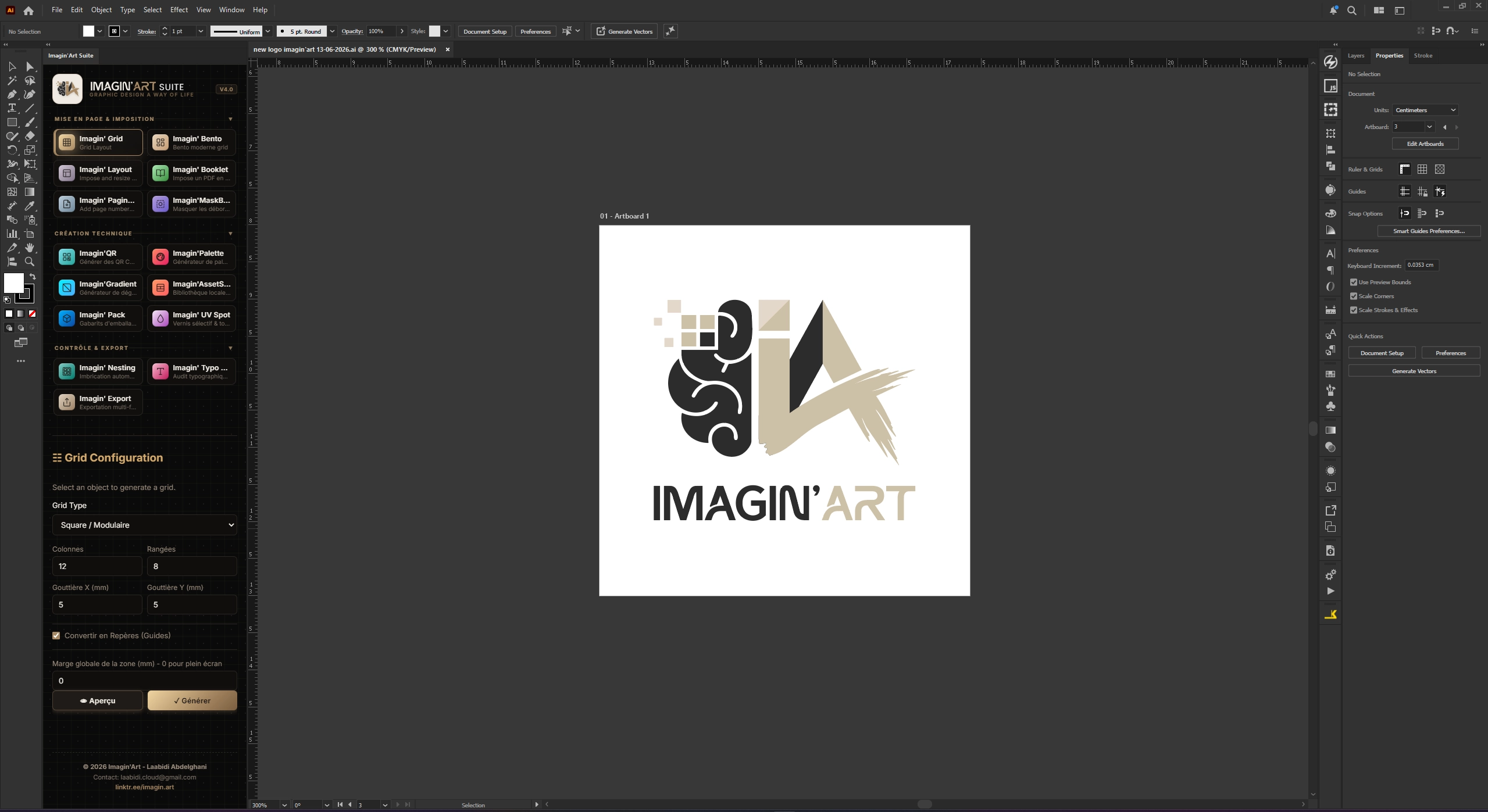1488x812 pixels.
Task: Open the Object menu
Action: [101, 10]
